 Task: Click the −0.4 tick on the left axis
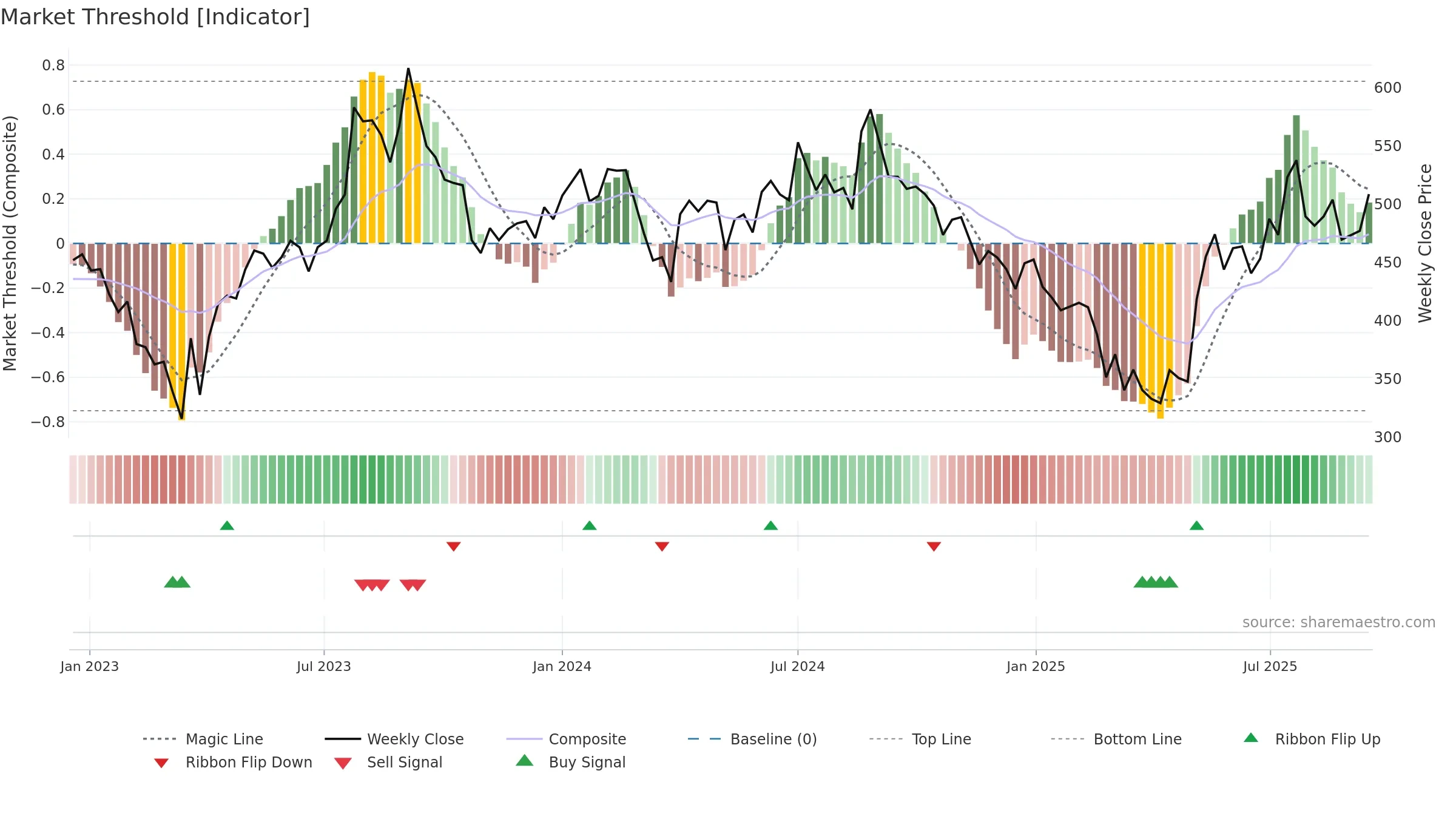(x=49, y=332)
